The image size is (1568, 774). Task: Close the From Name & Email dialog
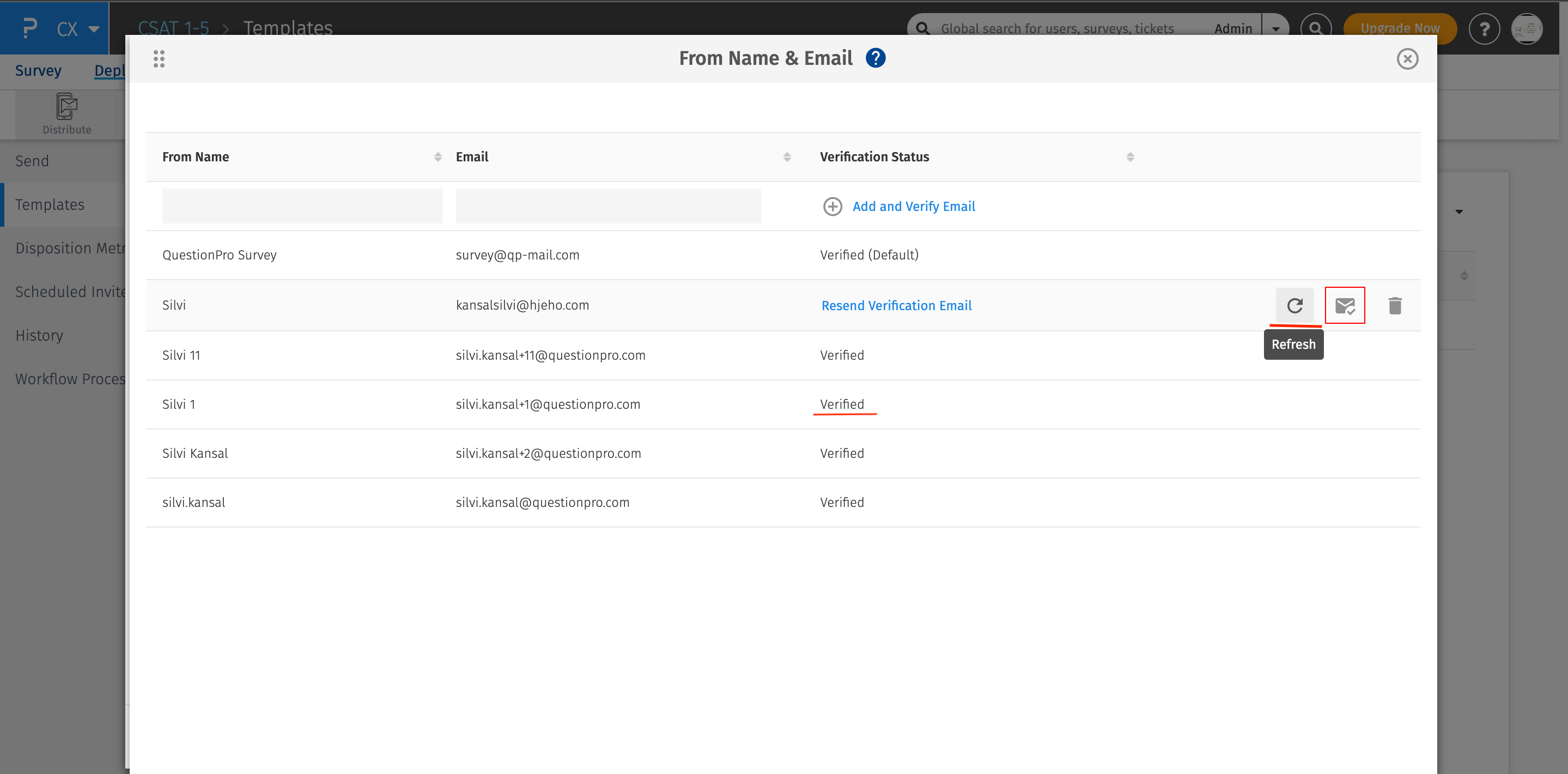1407,59
